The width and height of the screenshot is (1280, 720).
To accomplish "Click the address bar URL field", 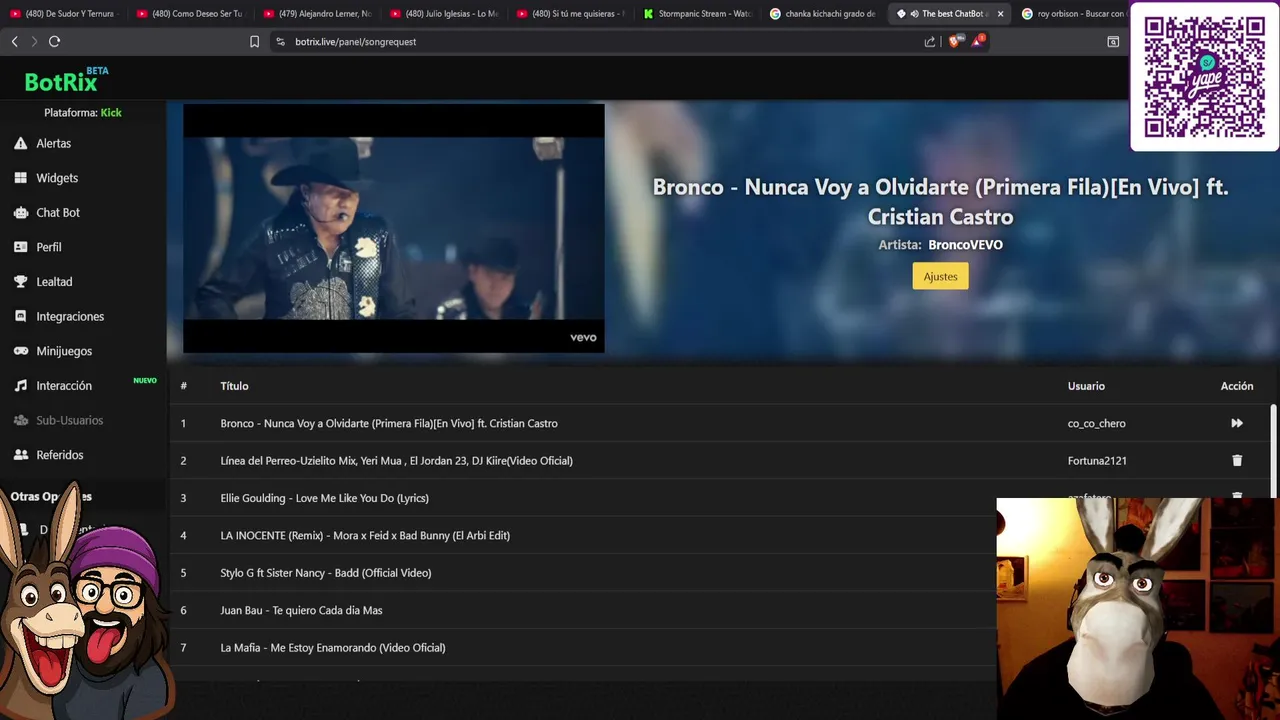I will (x=600, y=42).
